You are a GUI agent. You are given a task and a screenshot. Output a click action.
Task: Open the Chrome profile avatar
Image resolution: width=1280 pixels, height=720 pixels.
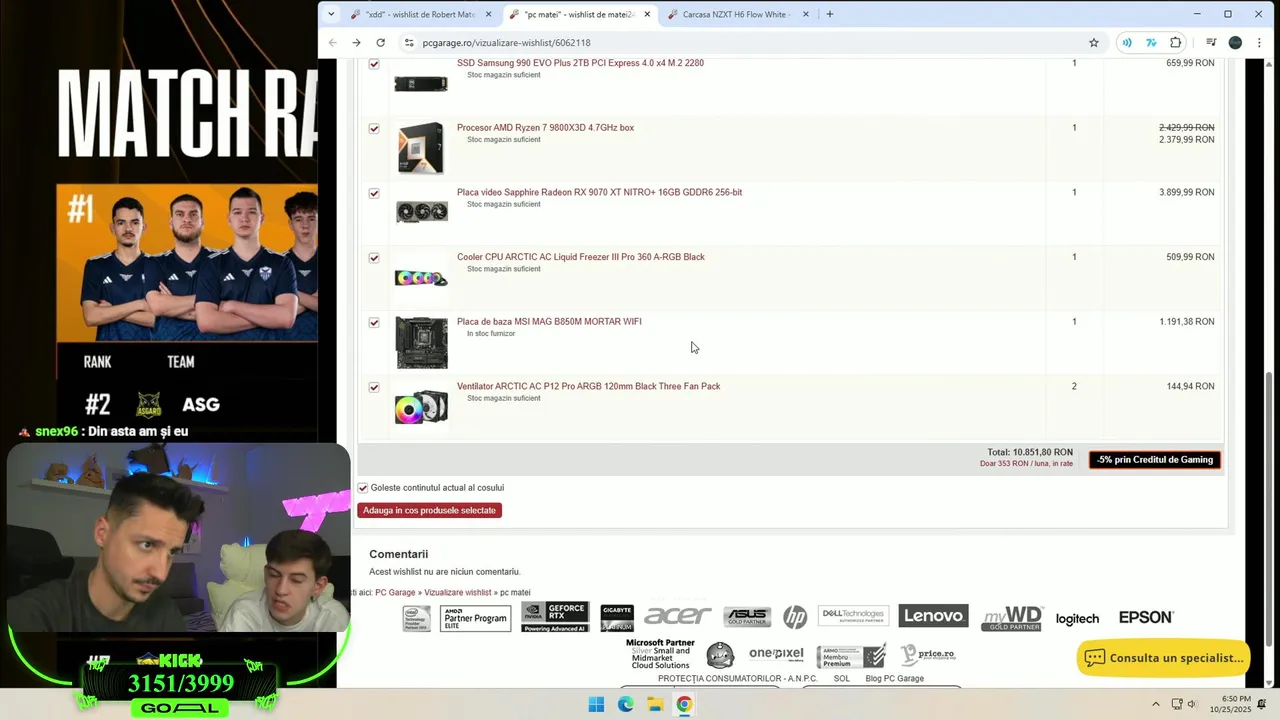pyautogui.click(x=1235, y=43)
